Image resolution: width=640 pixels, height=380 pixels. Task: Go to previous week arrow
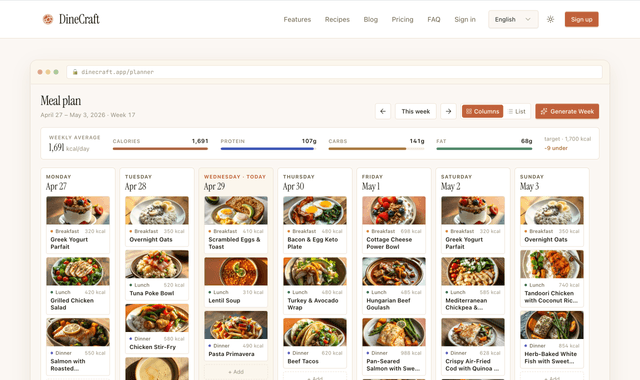(383, 111)
